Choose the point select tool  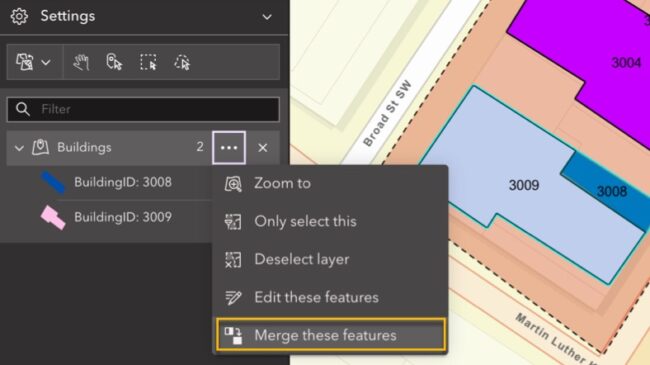click(x=114, y=62)
